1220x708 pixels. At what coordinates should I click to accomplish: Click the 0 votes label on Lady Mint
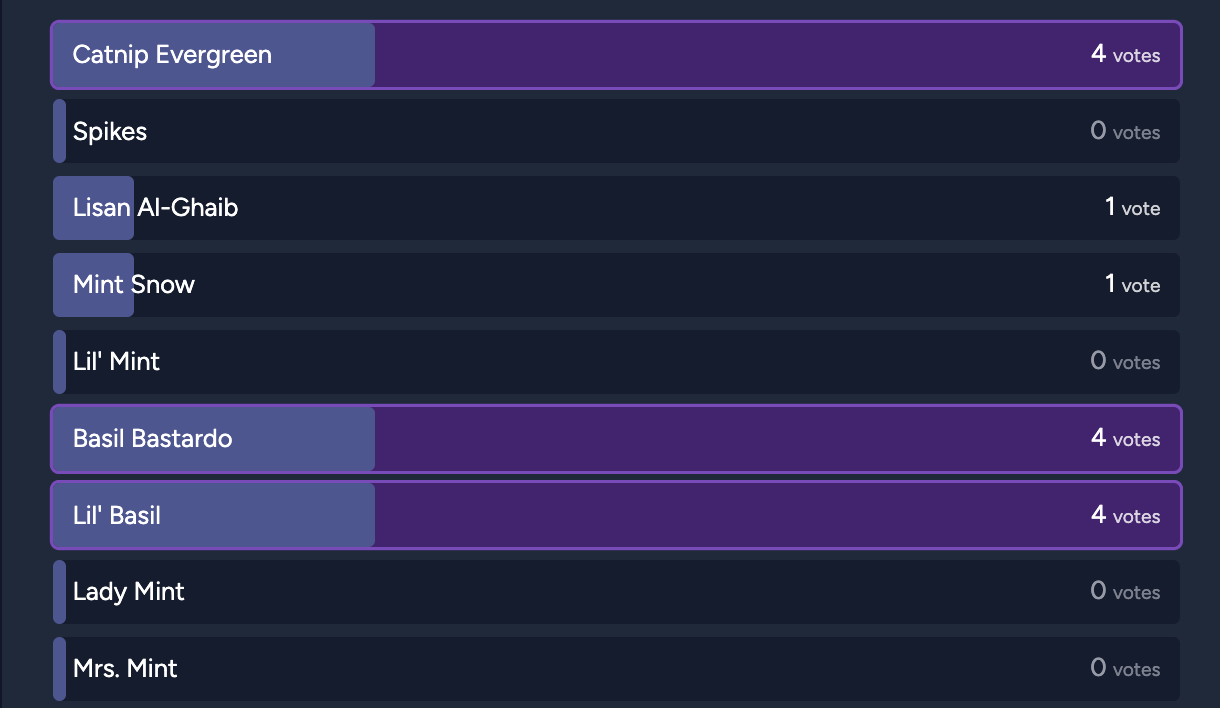click(1126, 592)
